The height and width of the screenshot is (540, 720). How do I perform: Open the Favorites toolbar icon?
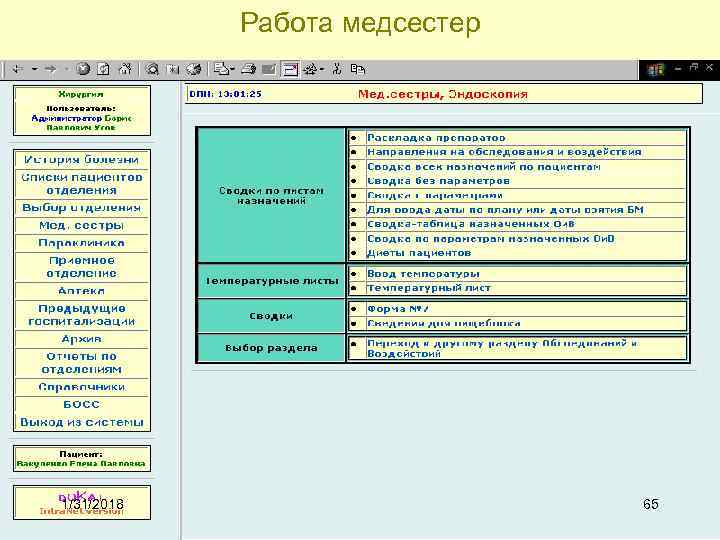click(173, 69)
